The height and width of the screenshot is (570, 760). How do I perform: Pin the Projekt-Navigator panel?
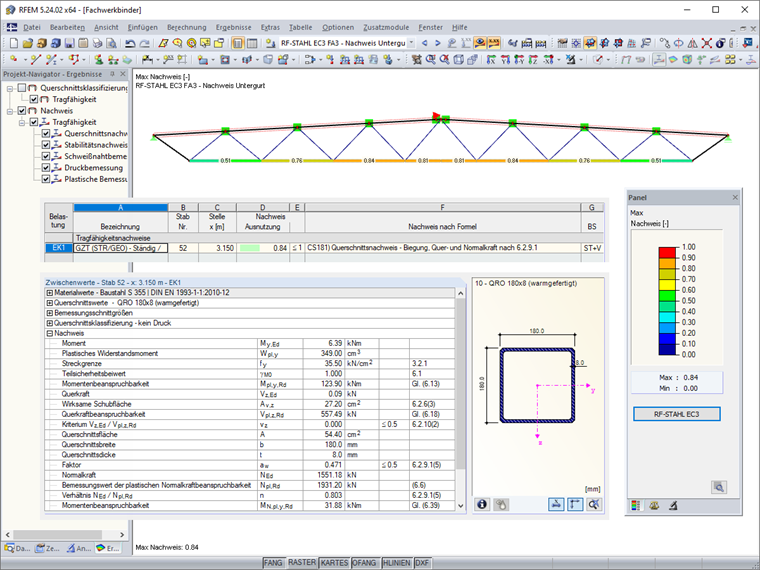coord(112,74)
